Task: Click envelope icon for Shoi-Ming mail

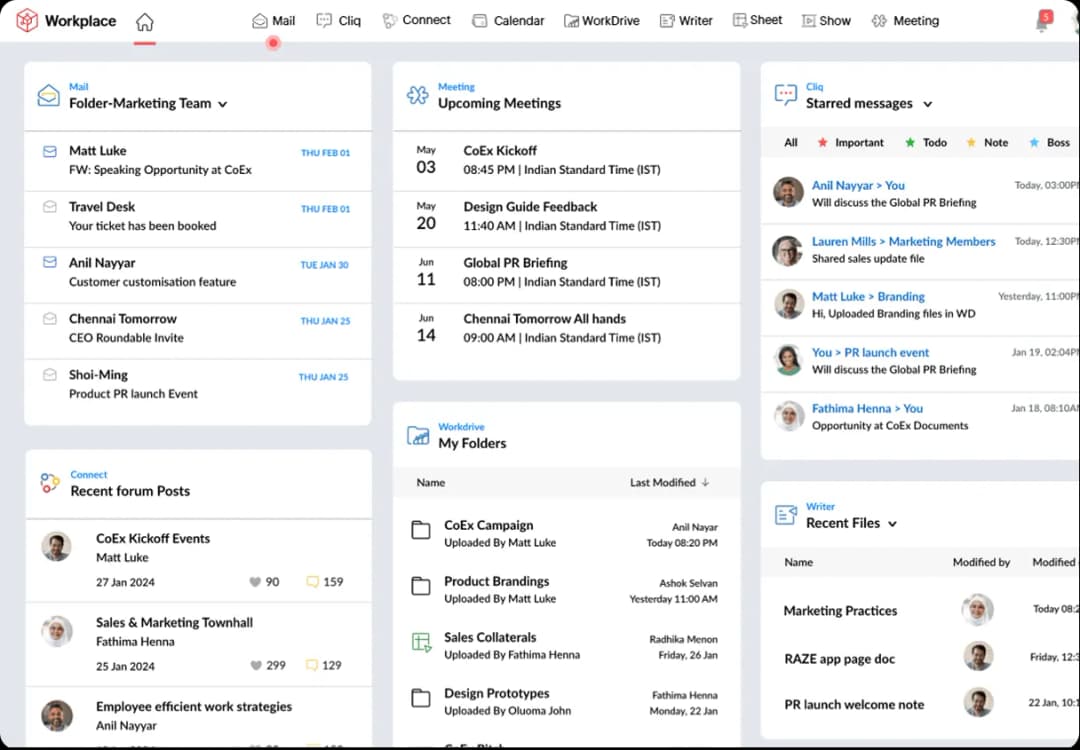Action: pyautogui.click(x=50, y=375)
